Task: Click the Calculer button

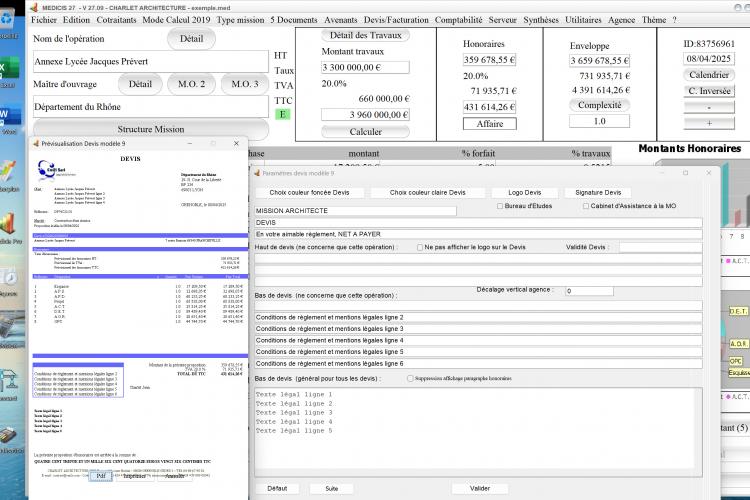Action: click(365, 132)
